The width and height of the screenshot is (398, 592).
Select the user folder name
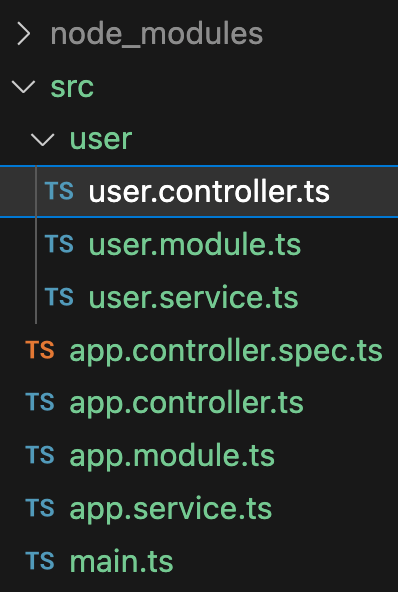pyautogui.click(x=101, y=139)
